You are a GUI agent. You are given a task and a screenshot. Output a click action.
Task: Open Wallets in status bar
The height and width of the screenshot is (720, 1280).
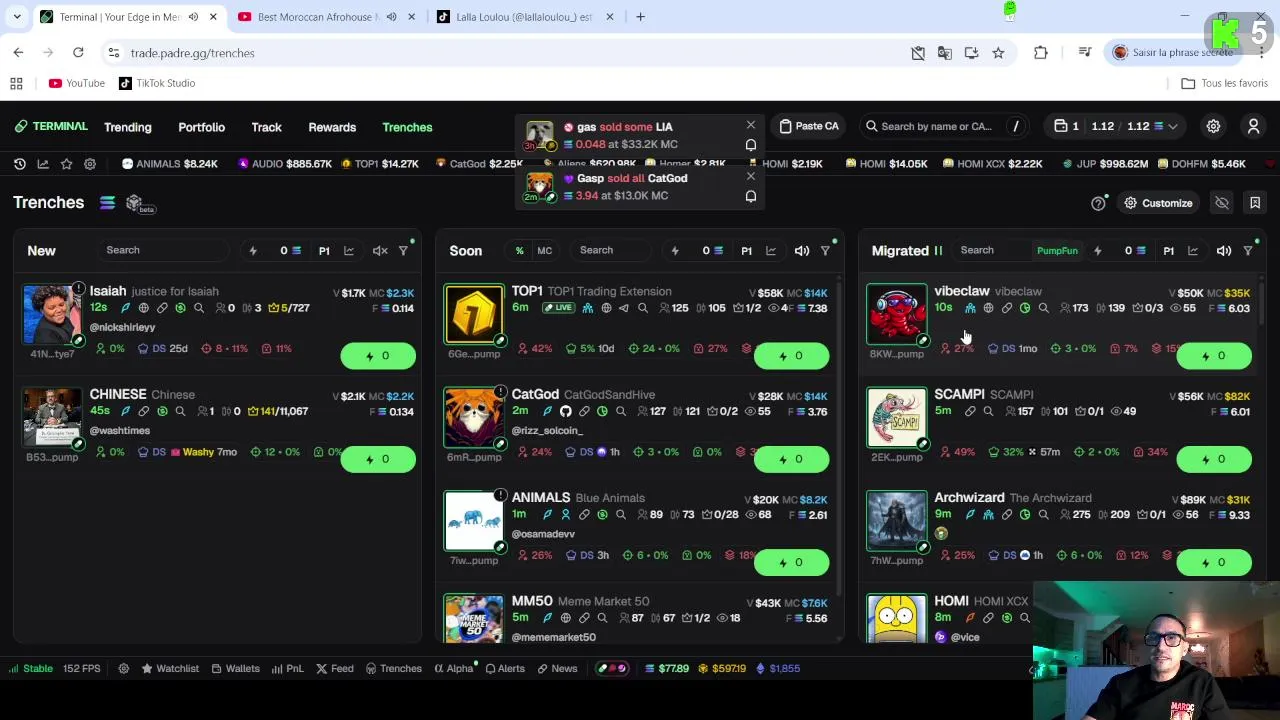(x=235, y=668)
